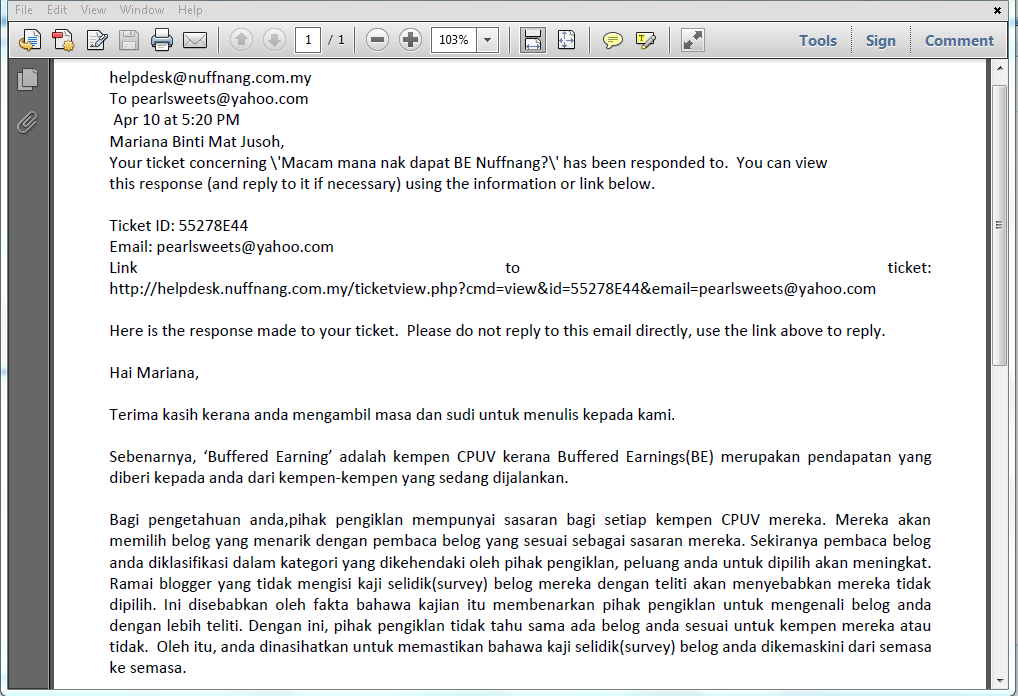Click the 'Bagi pengetahuan anda' paragraph start

(197, 520)
